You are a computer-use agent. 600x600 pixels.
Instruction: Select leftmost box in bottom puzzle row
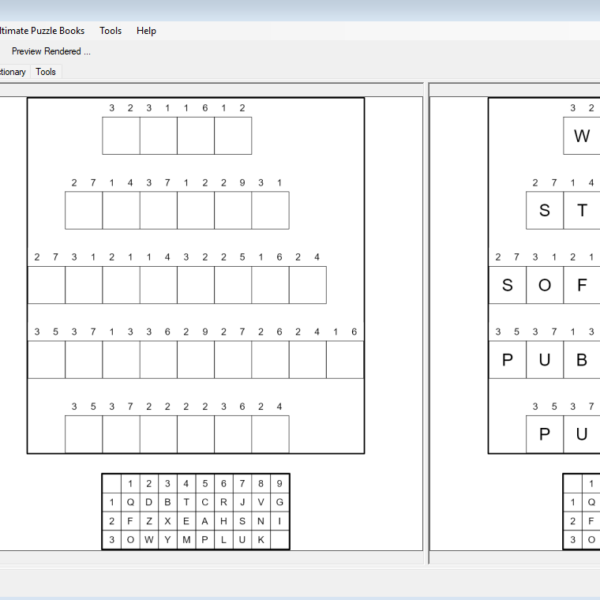point(84,434)
